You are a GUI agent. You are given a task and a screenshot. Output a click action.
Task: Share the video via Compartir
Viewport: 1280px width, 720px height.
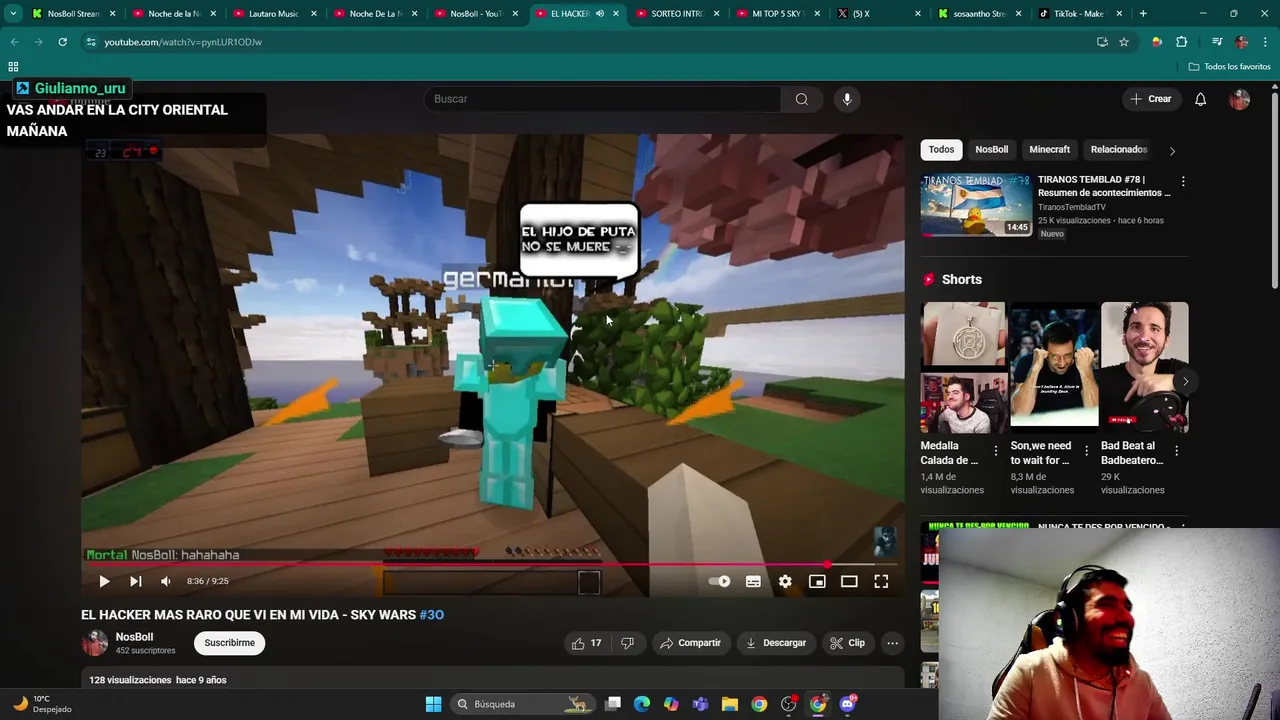690,643
